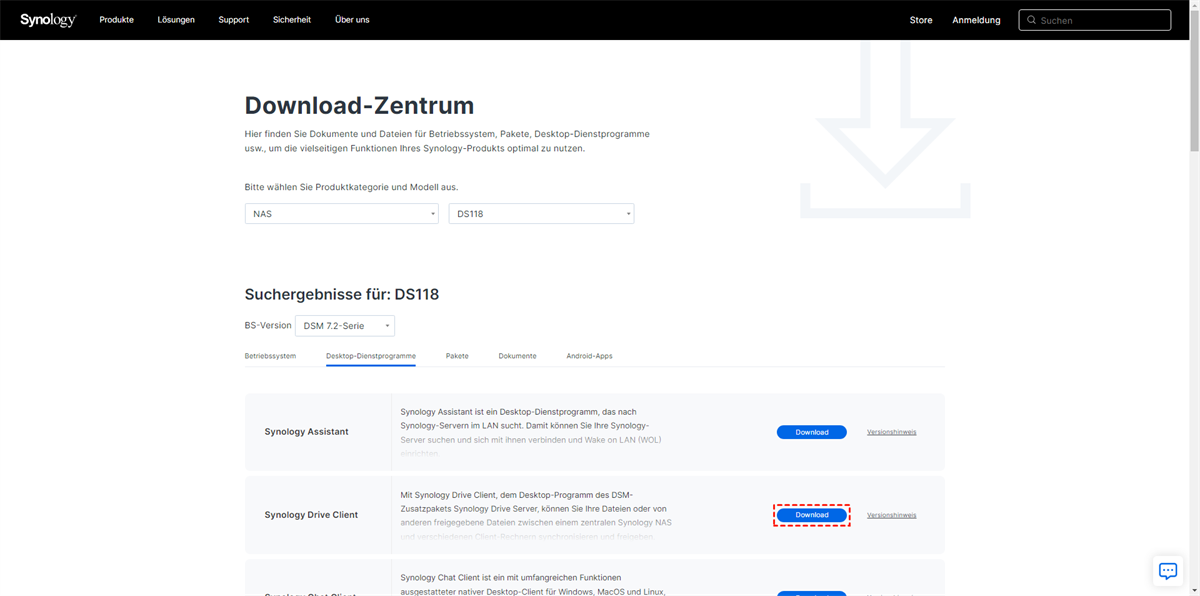Open the live chat bubble
This screenshot has height=596, width=1200.
pos(1167,570)
